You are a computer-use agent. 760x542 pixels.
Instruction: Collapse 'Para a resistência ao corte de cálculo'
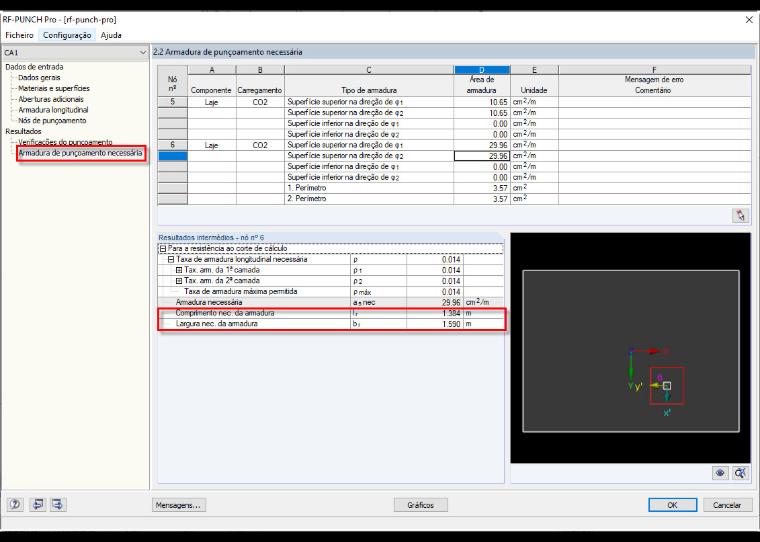point(163,249)
